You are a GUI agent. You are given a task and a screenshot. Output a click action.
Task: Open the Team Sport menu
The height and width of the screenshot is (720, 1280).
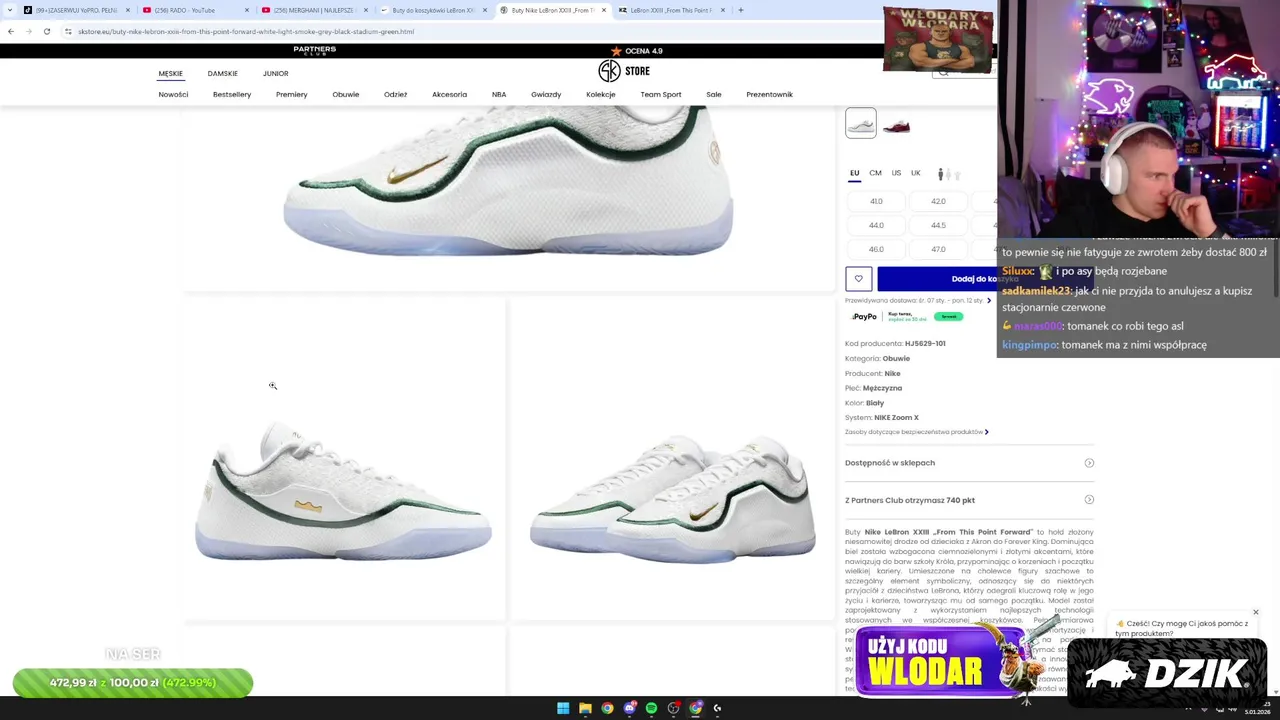tap(661, 94)
